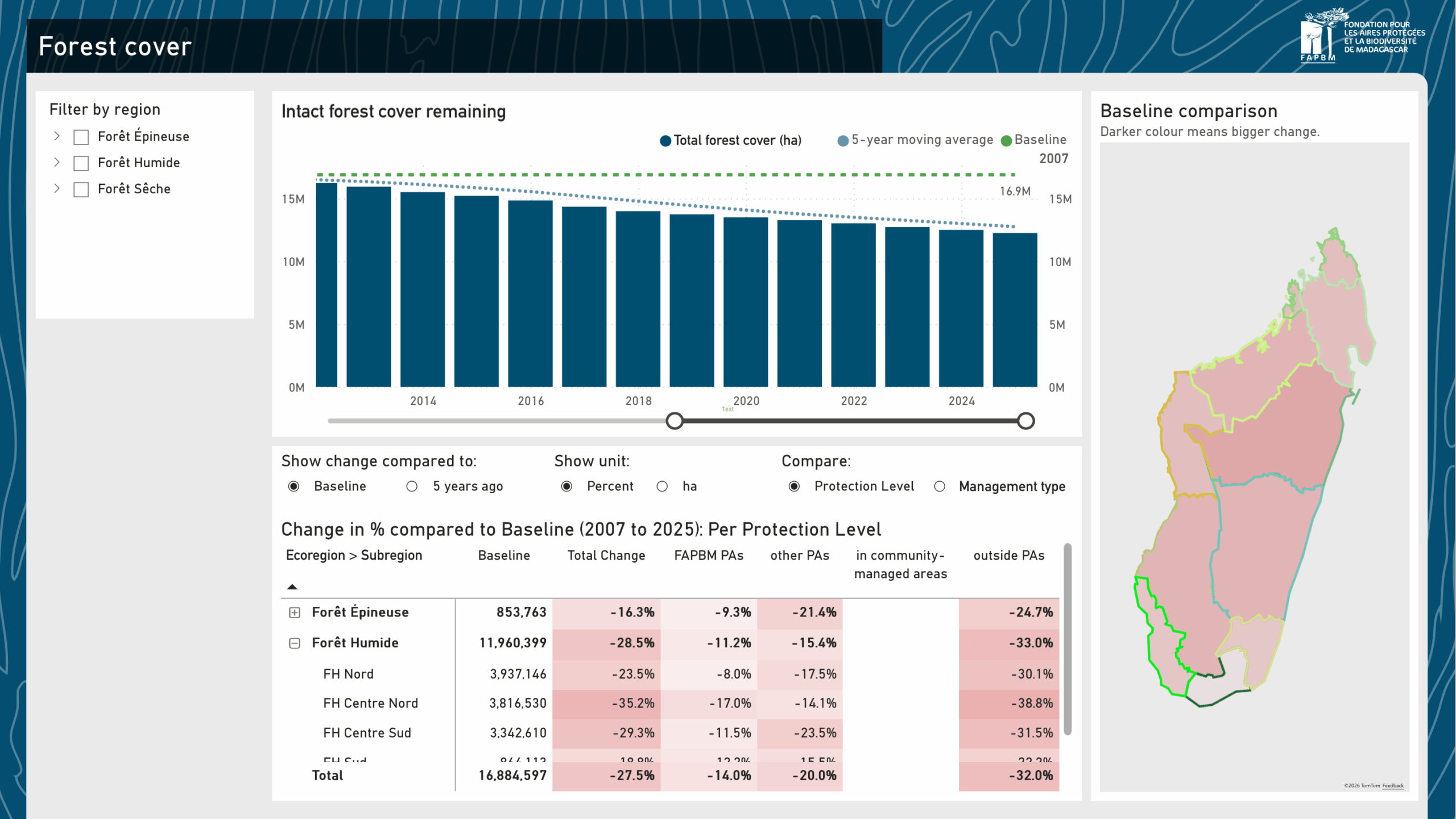1456x819 pixels.
Task: Click the 2024 bar in the chart
Action: pyautogui.click(x=961, y=308)
